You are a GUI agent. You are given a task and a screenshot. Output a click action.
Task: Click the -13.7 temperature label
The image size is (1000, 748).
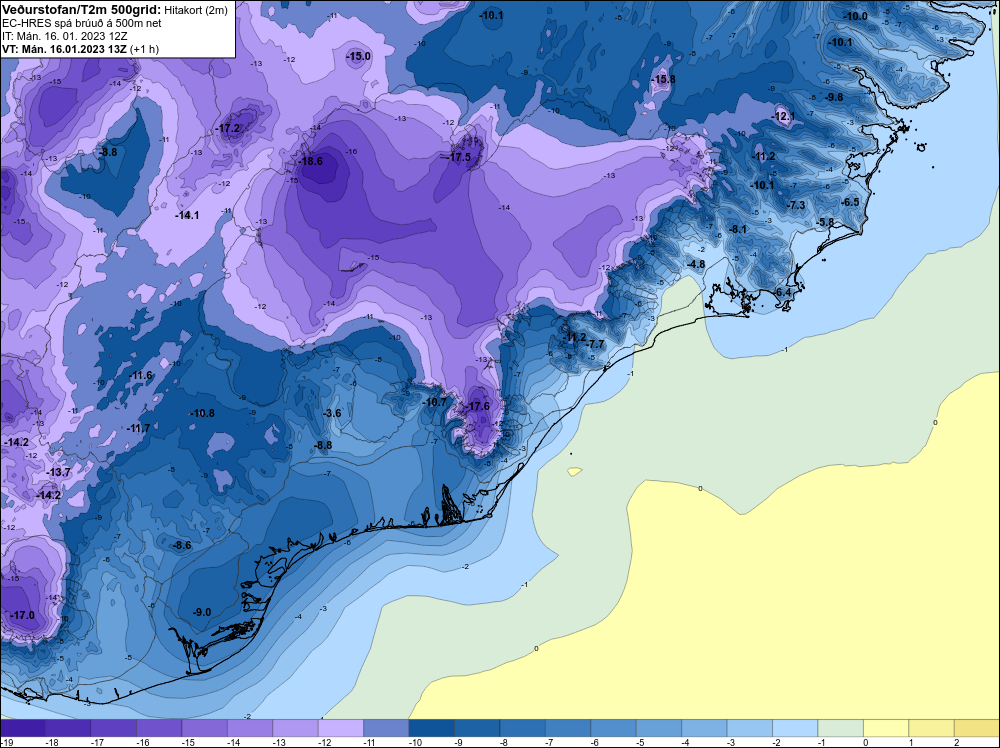pos(59,472)
